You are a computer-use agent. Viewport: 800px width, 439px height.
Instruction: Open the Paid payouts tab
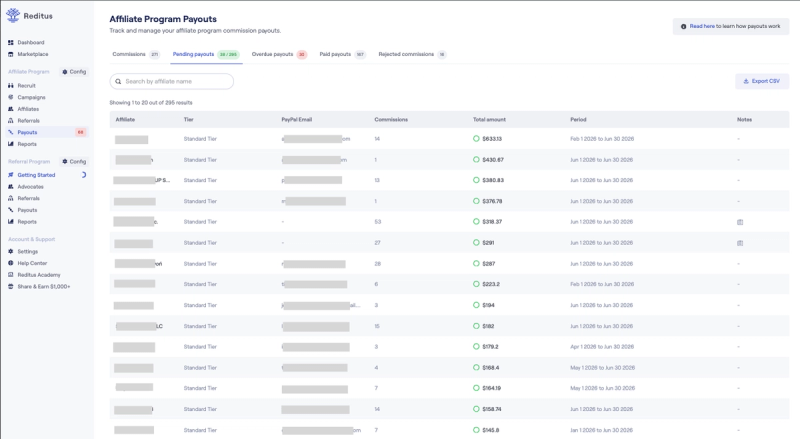[342, 54]
